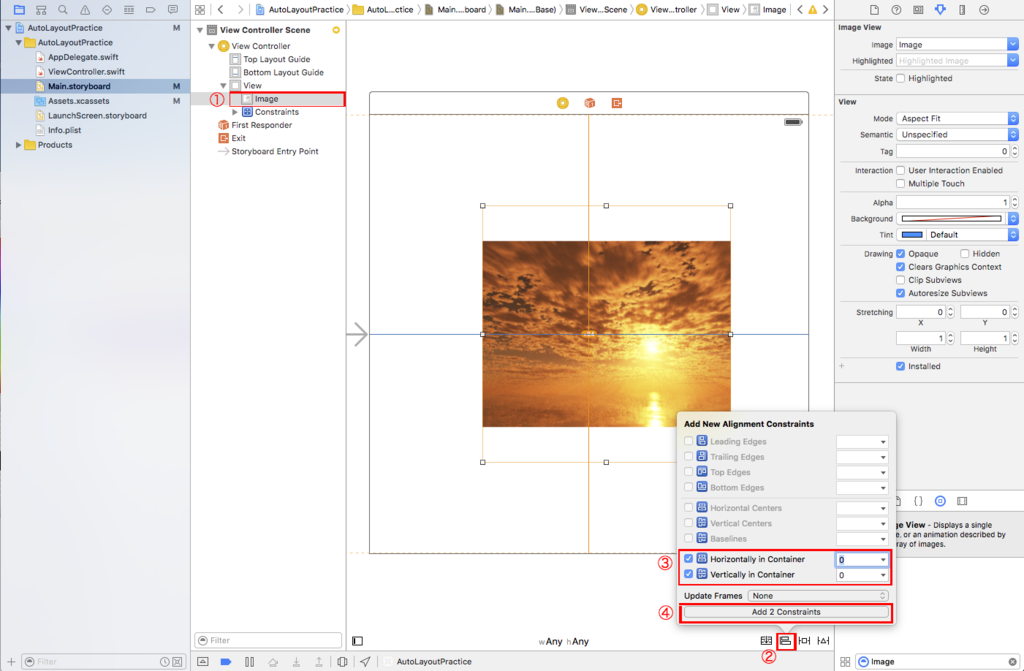Screen dimensions: 1024x671
Task: Open the Report navigator speech-bubble icon
Action: pos(172,10)
